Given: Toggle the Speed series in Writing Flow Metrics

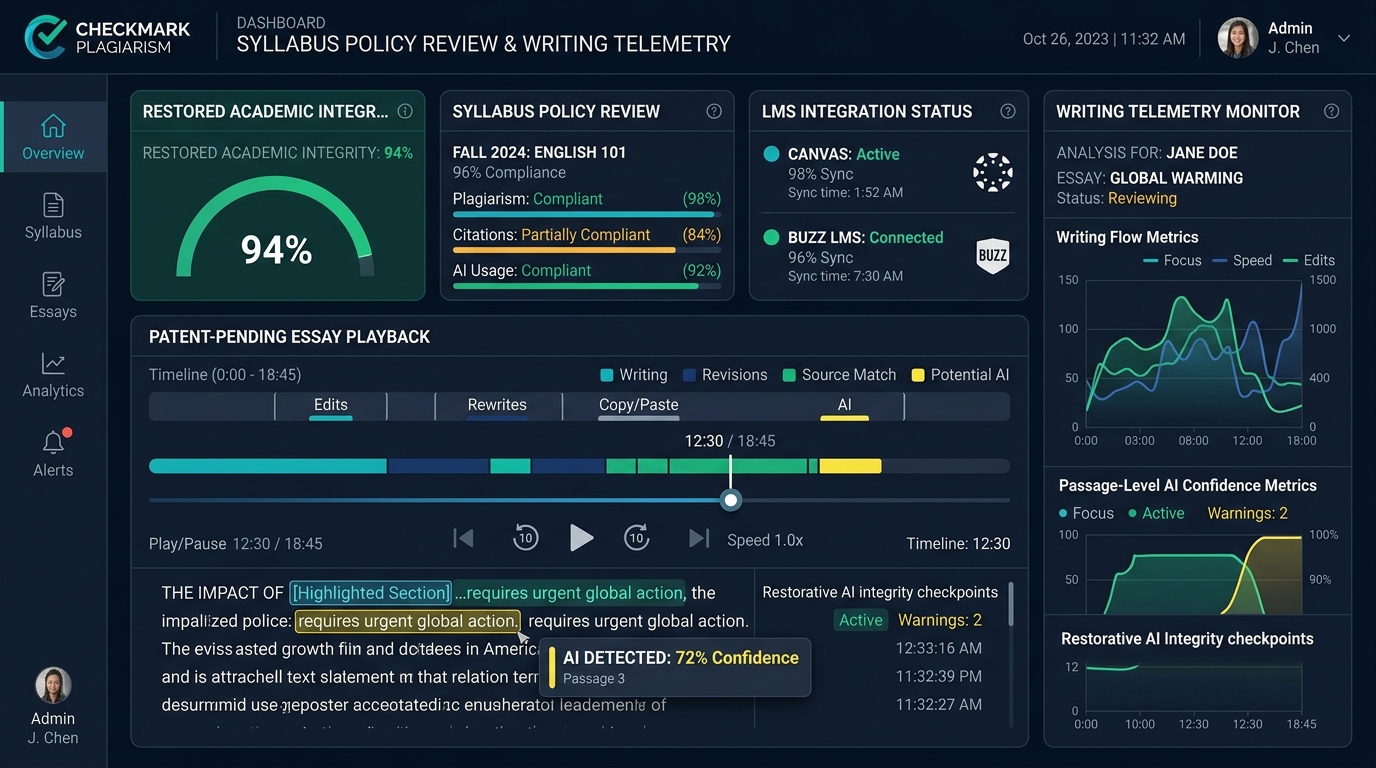Looking at the screenshot, I should (x=1242, y=260).
